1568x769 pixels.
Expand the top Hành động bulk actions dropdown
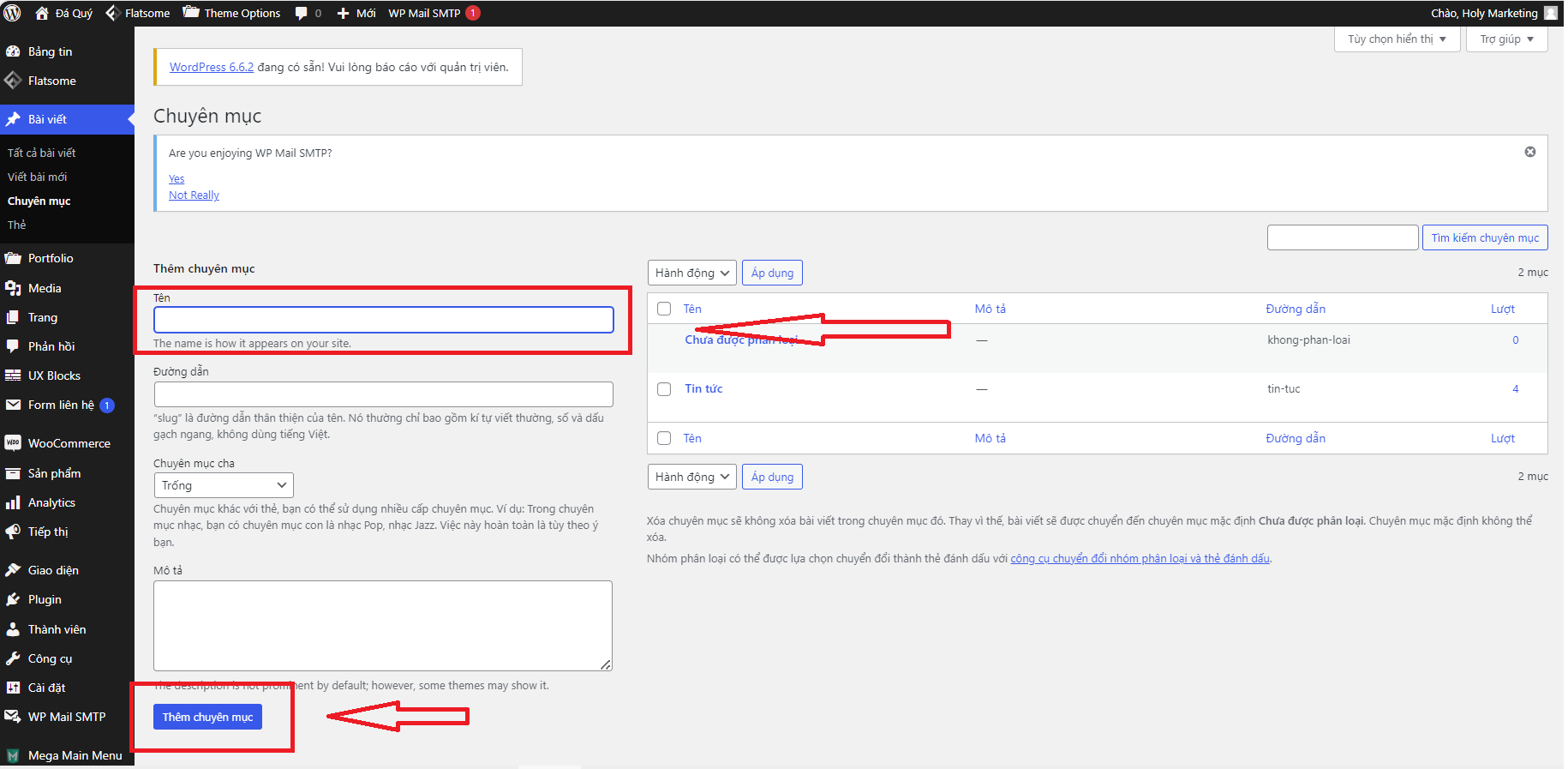pos(691,273)
